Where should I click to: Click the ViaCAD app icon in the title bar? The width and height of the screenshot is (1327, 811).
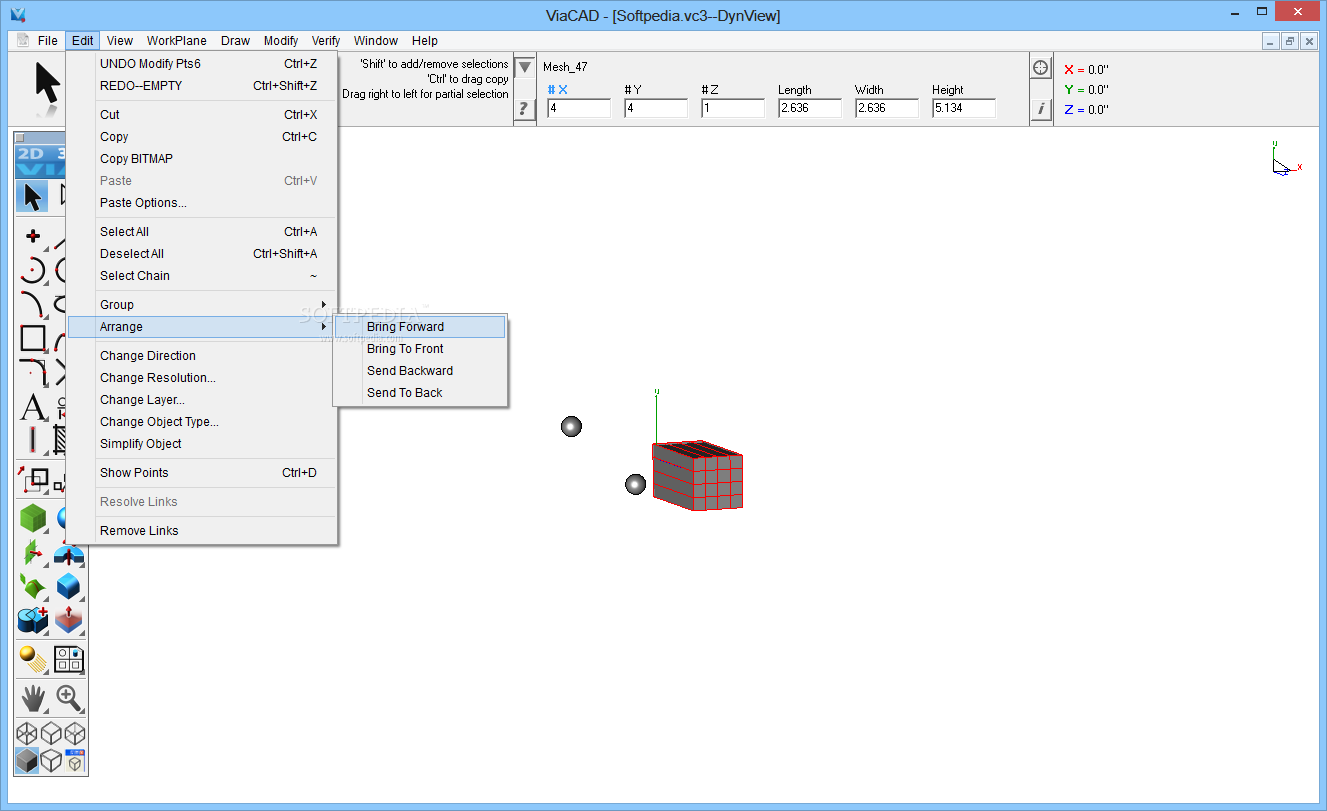click(x=17, y=14)
